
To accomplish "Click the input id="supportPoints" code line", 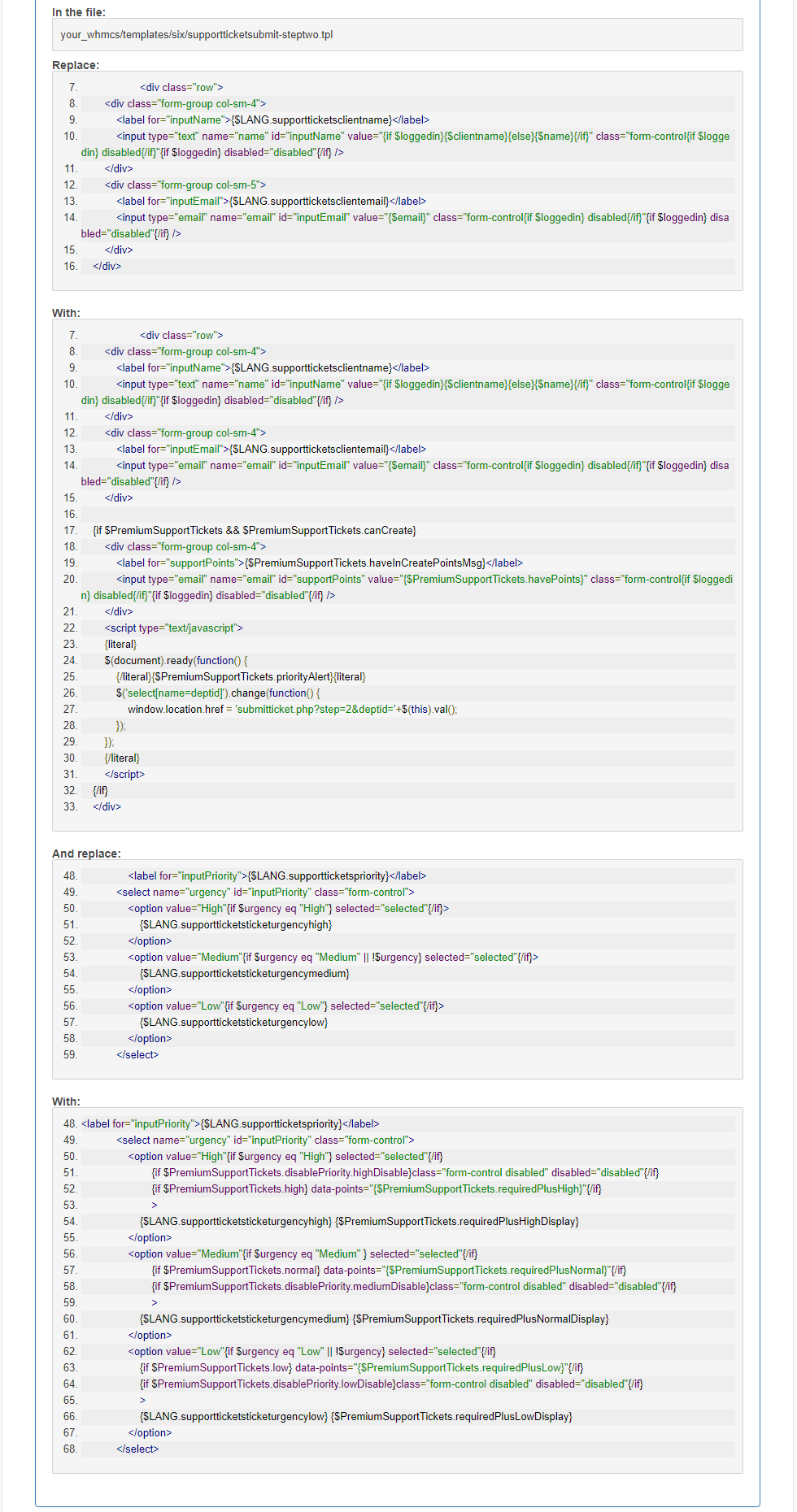I will click(407, 587).
